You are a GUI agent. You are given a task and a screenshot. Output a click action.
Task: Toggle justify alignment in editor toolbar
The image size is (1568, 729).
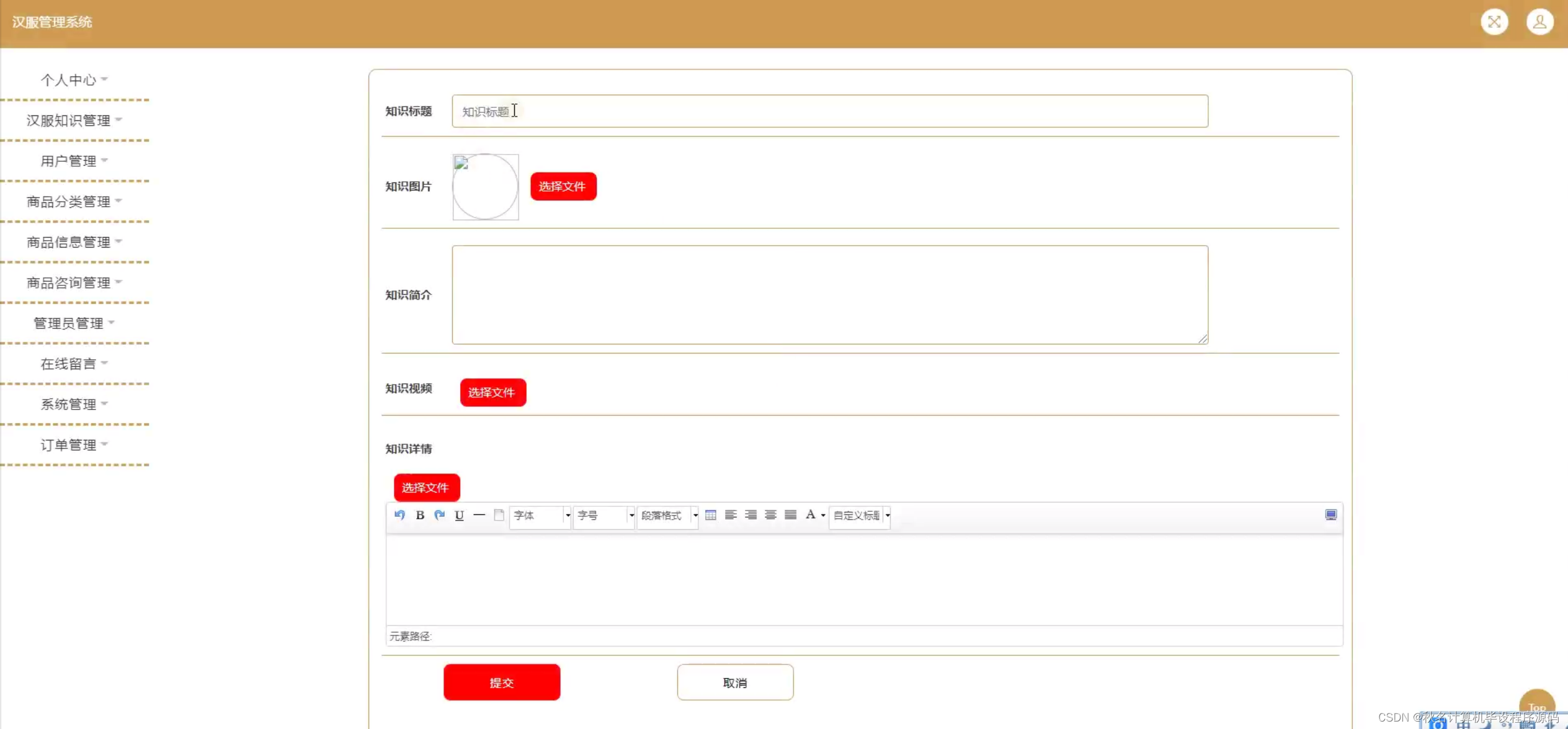790,515
